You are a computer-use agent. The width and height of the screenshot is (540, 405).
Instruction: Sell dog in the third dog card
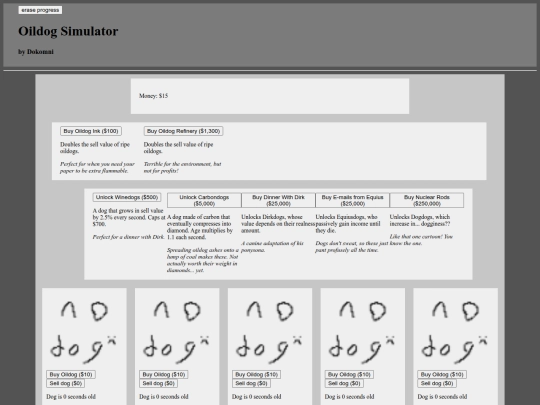pyautogui.click(x=251, y=383)
